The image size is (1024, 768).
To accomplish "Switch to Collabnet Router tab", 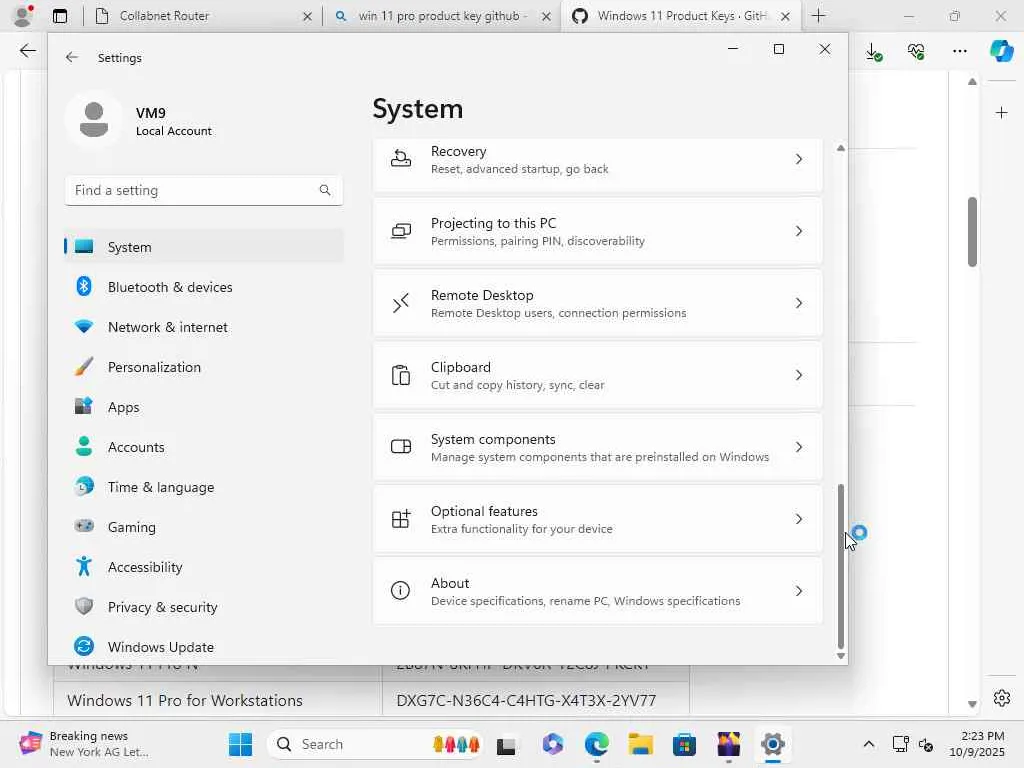I will coord(202,16).
